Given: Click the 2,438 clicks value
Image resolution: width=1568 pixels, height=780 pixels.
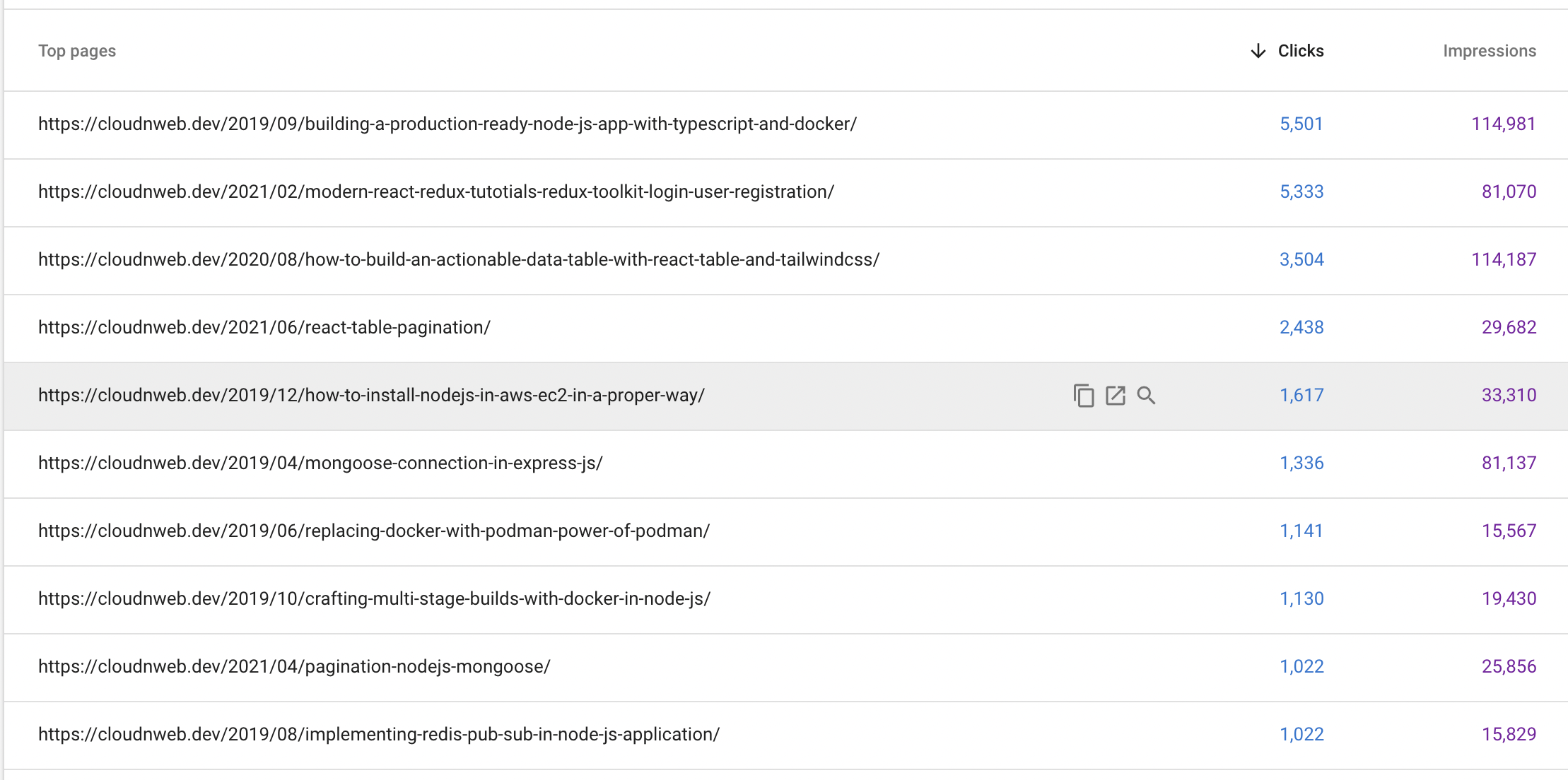Looking at the screenshot, I should pos(1301,328).
